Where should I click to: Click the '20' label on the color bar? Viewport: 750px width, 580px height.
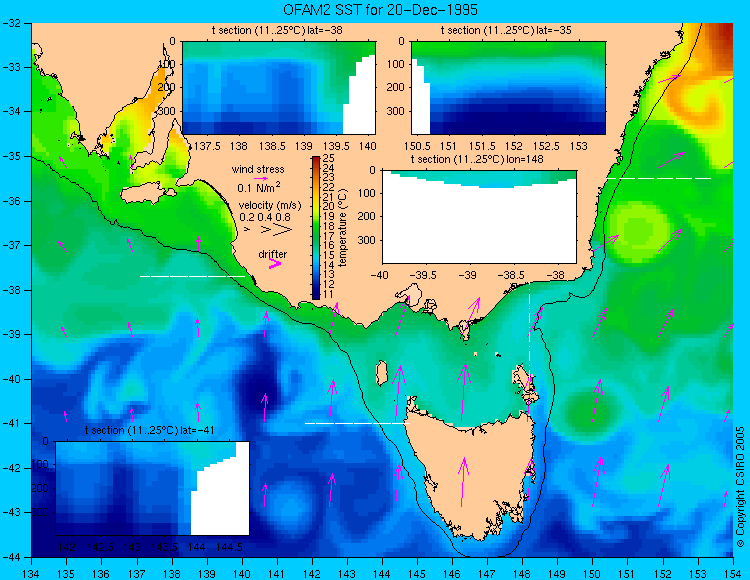(x=328, y=207)
